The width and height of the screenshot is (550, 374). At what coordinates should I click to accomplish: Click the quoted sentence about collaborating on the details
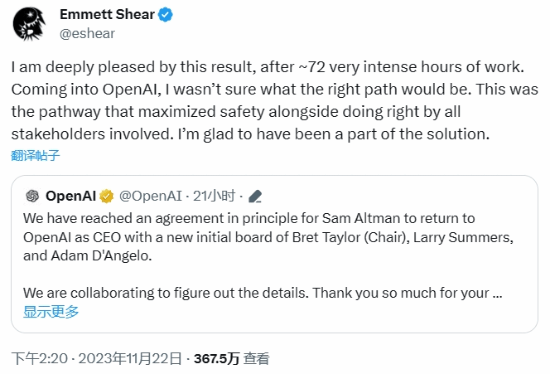click(x=263, y=293)
